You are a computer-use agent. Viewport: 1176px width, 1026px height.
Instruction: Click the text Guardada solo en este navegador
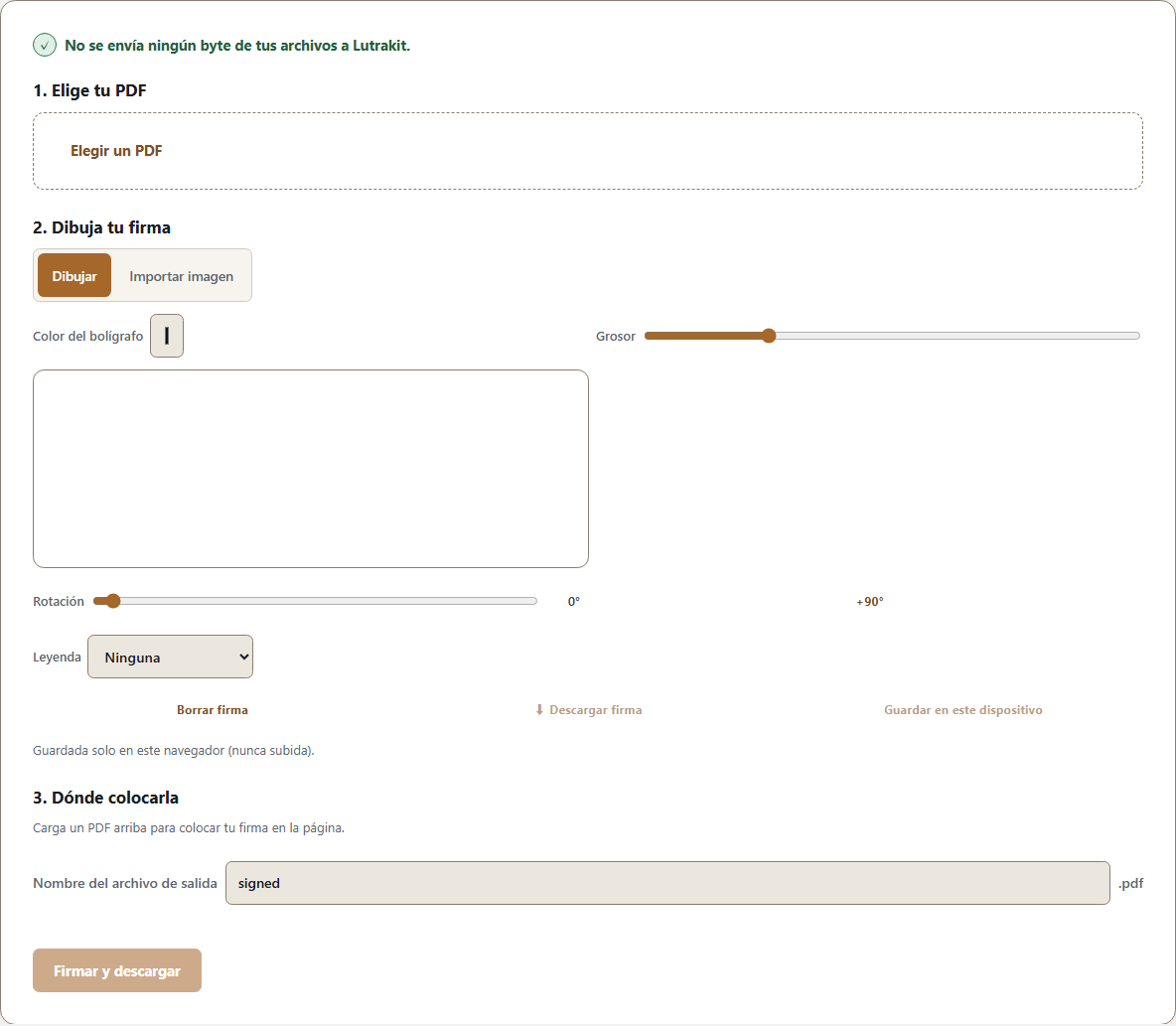tap(173, 750)
